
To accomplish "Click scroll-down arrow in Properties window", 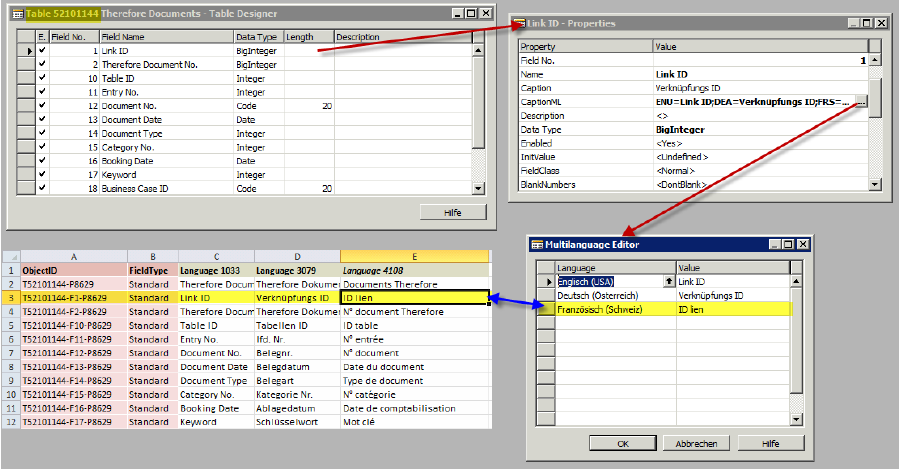I will click(876, 184).
